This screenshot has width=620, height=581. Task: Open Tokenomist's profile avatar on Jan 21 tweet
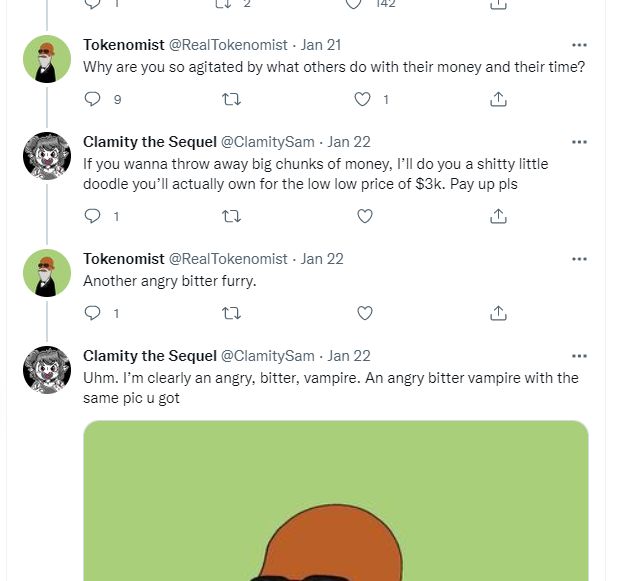point(47,59)
